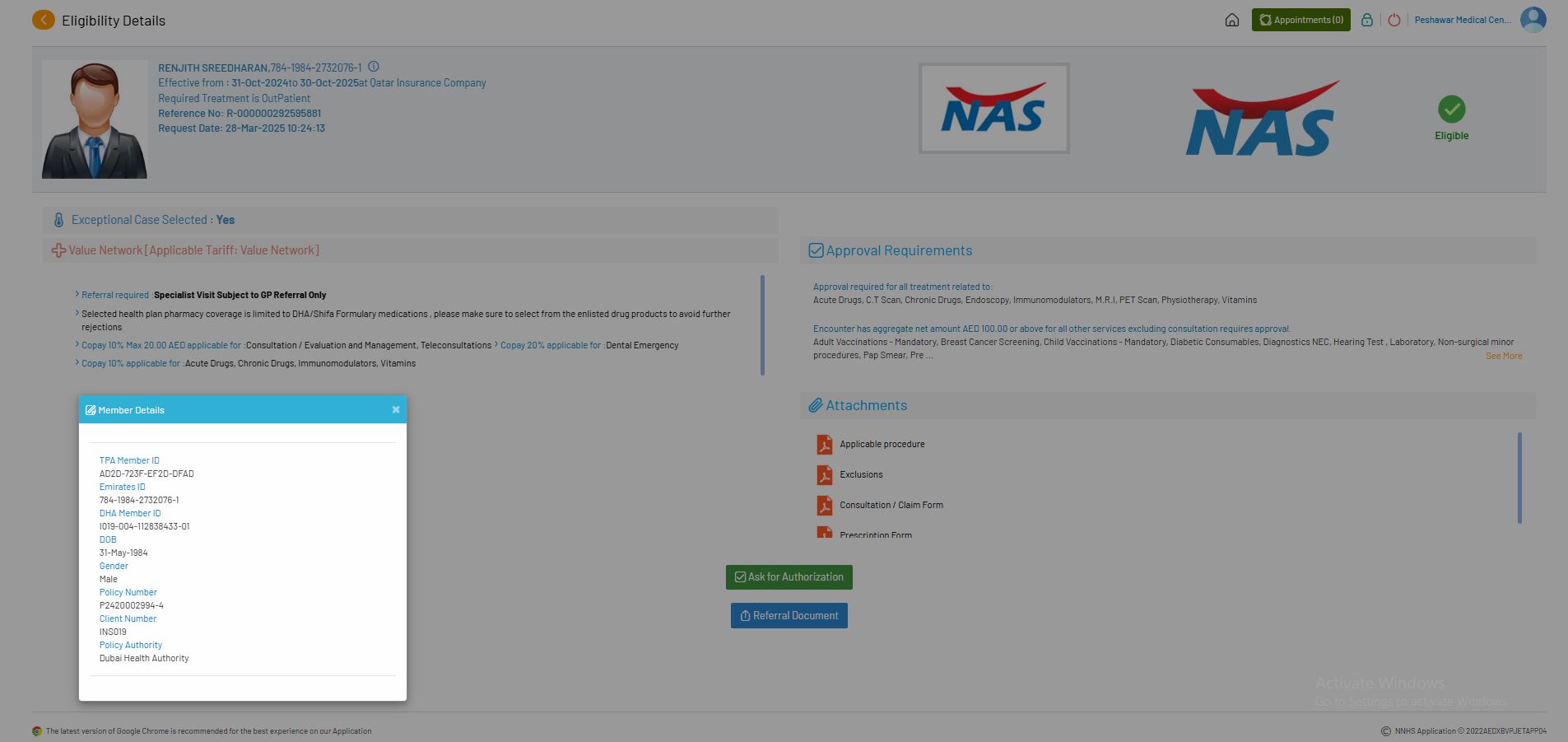Click the Attachments heading
The height and width of the screenshot is (742, 1568).
(x=866, y=405)
